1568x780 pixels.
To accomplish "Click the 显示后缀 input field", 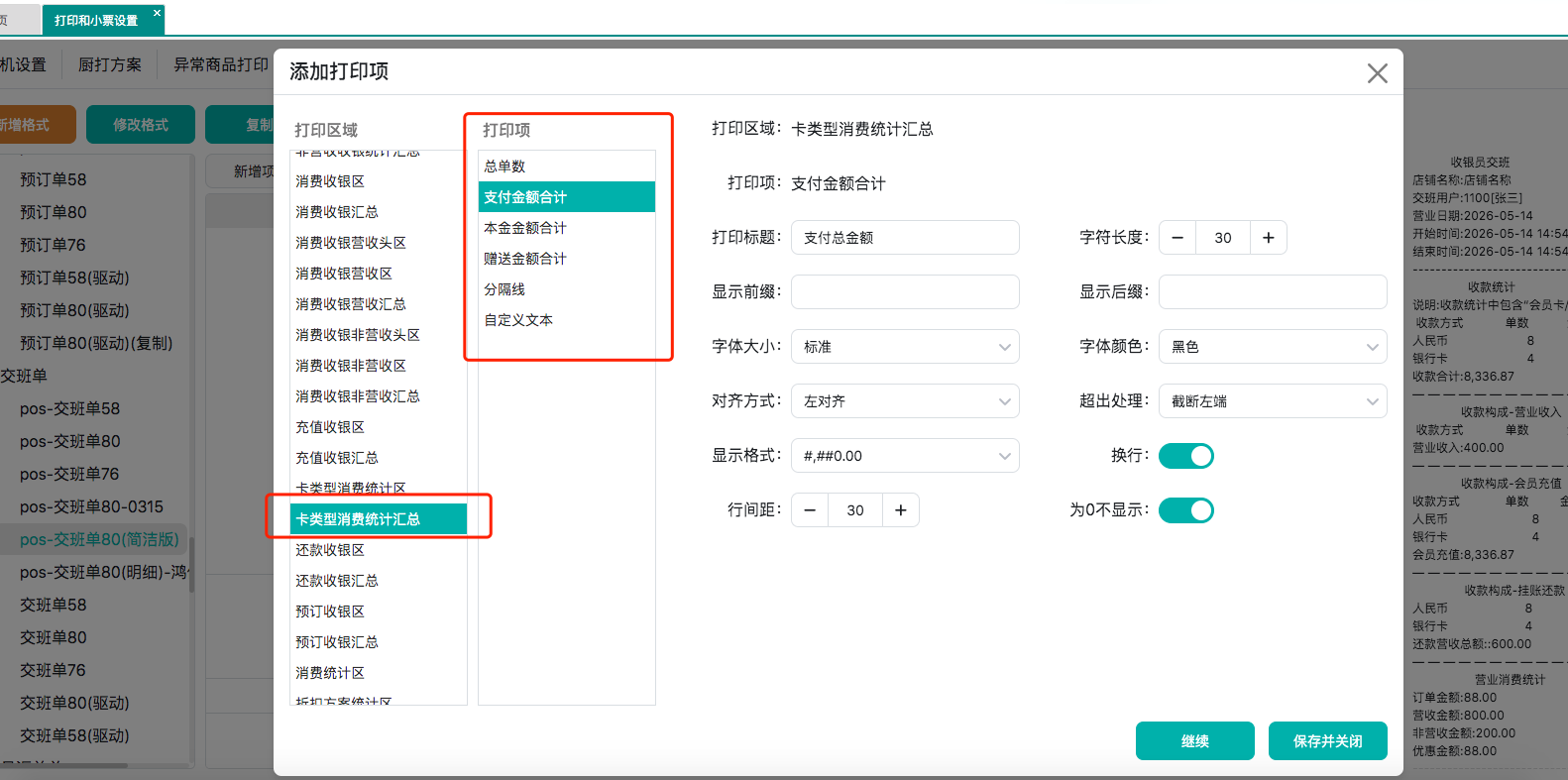I will [x=1273, y=292].
